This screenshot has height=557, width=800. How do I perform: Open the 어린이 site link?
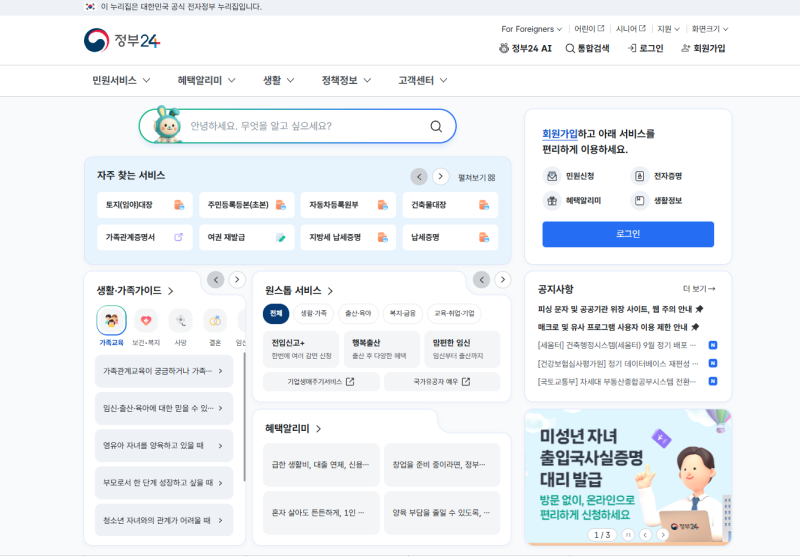[589, 29]
